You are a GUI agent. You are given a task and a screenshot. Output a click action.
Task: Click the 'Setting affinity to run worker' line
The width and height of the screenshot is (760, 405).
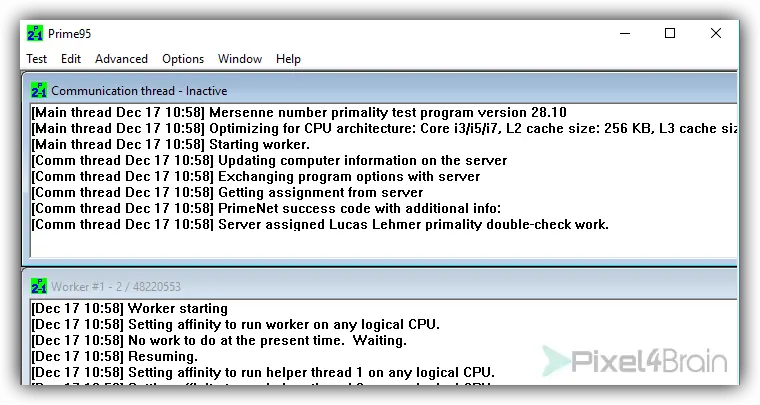[x=236, y=325]
